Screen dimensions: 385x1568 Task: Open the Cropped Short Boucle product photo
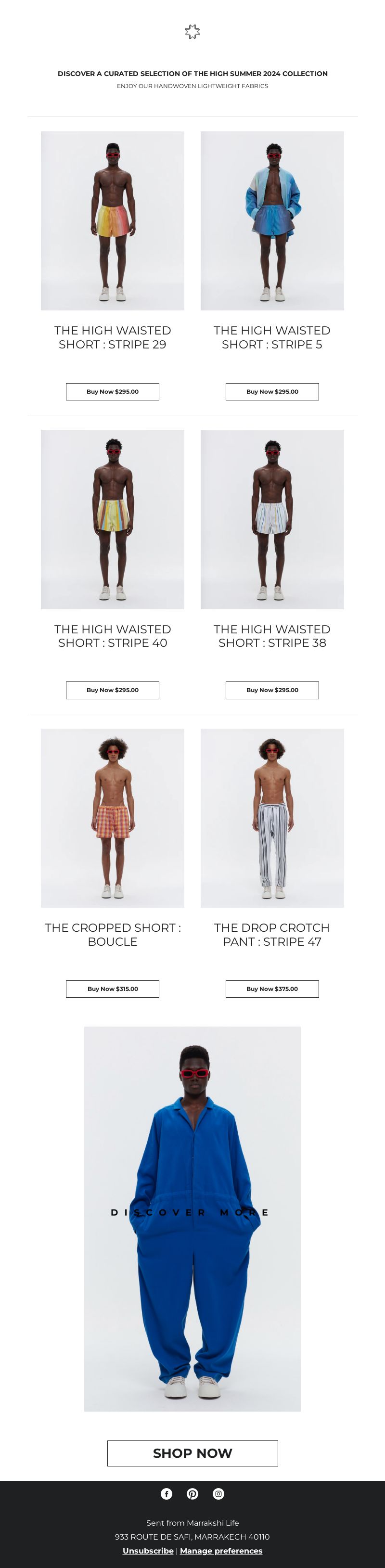point(113,818)
